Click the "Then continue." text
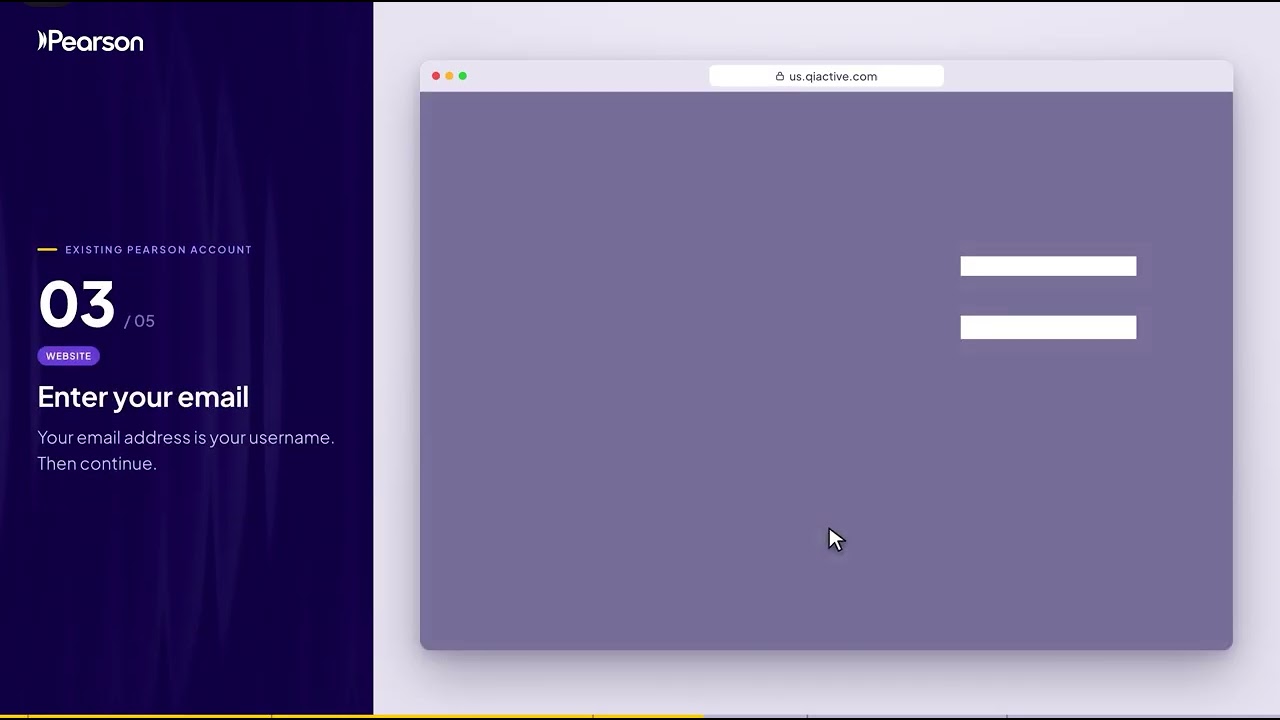This screenshot has height=720, width=1280. [x=97, y=464]
